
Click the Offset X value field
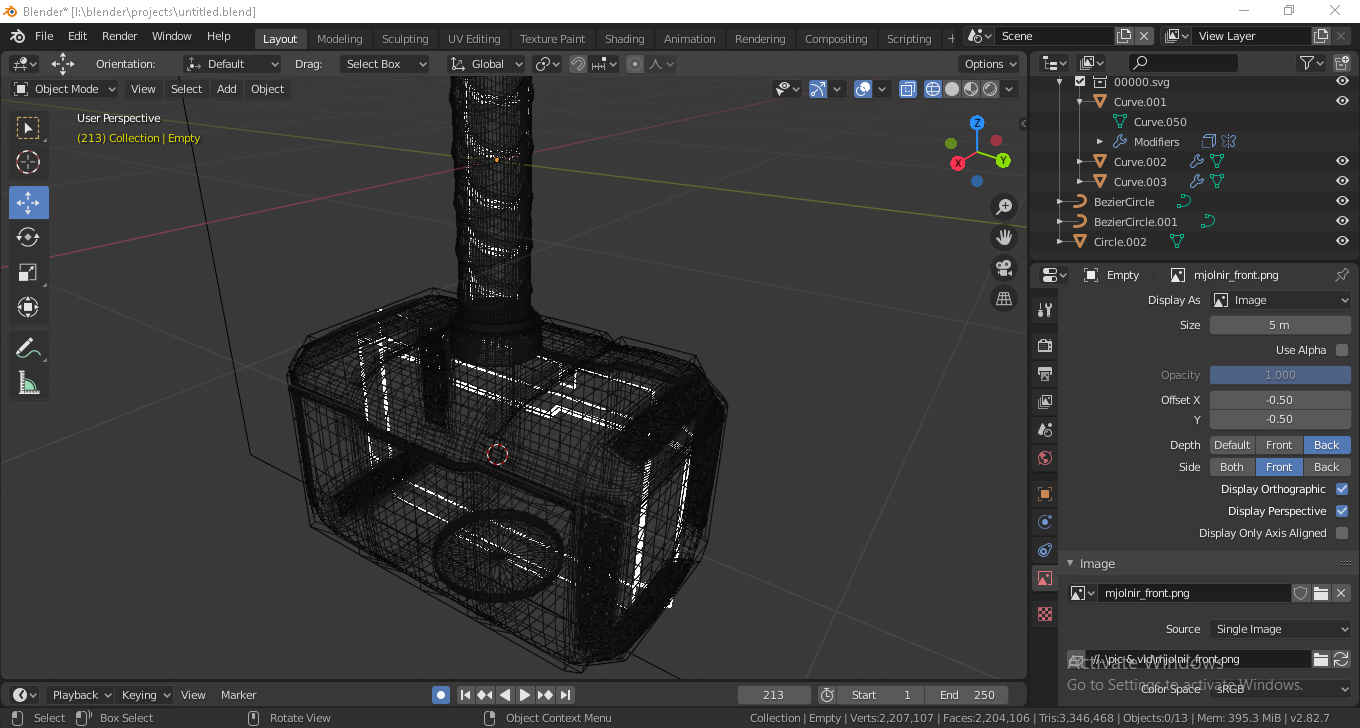pyautogui.click(x=1280, y=400)
